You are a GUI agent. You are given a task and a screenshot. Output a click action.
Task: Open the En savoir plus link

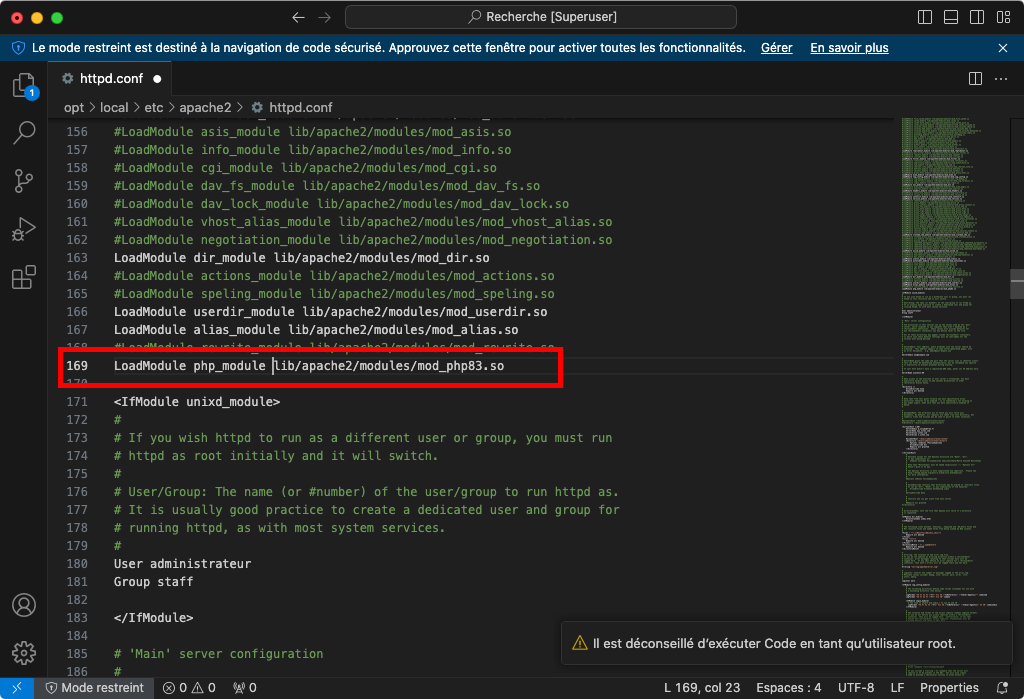(849, 48)
